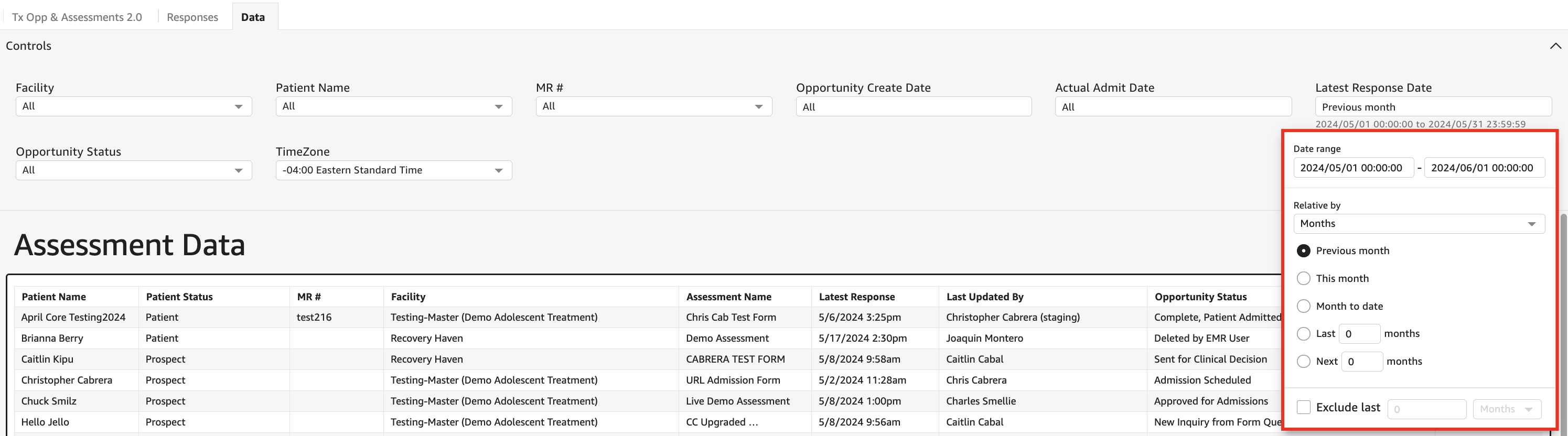The image size is (1568, 436).
Task: Collapse the Controls panel chevron
Action: pos(1554,46)
